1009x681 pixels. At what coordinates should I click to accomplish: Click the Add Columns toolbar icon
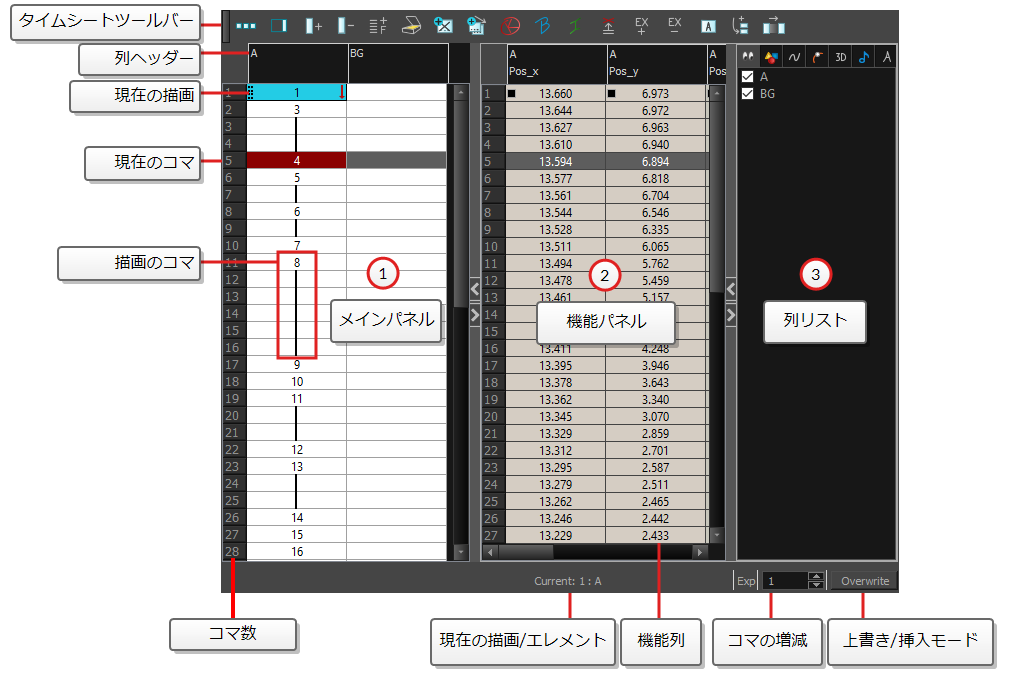(x=313, y=26)
